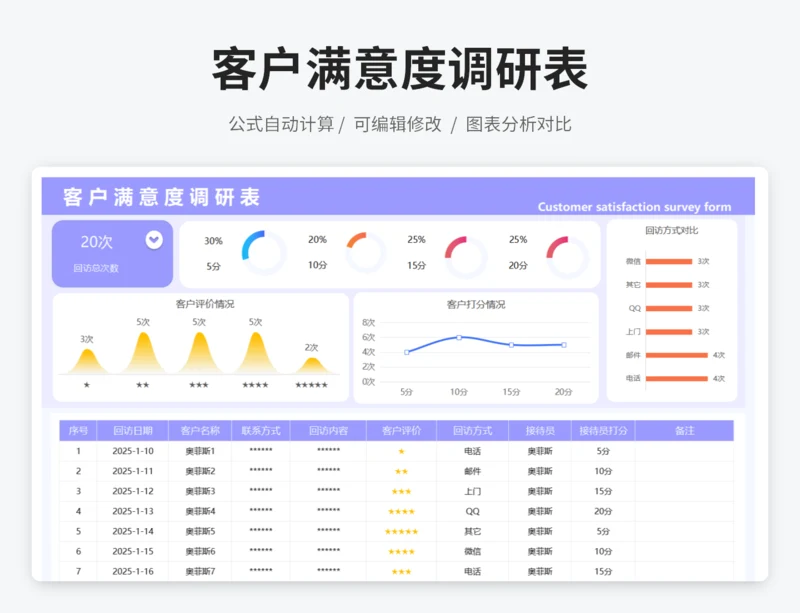Select the date cell 2025-1-16

point(133,572)
